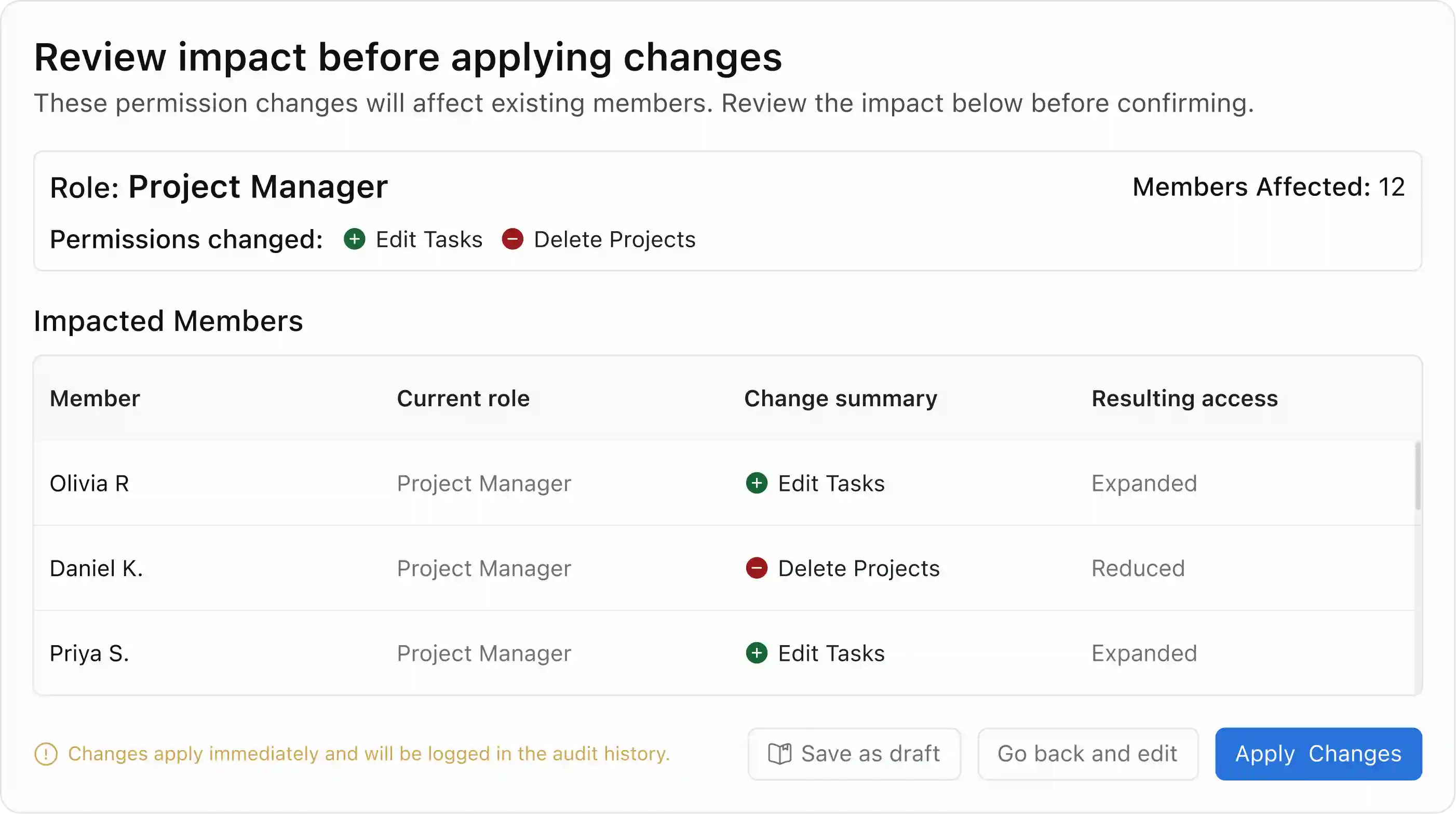Click green plus icon in Priya S. row
This screenshot has height=814, width=1456.
(757, 653)
